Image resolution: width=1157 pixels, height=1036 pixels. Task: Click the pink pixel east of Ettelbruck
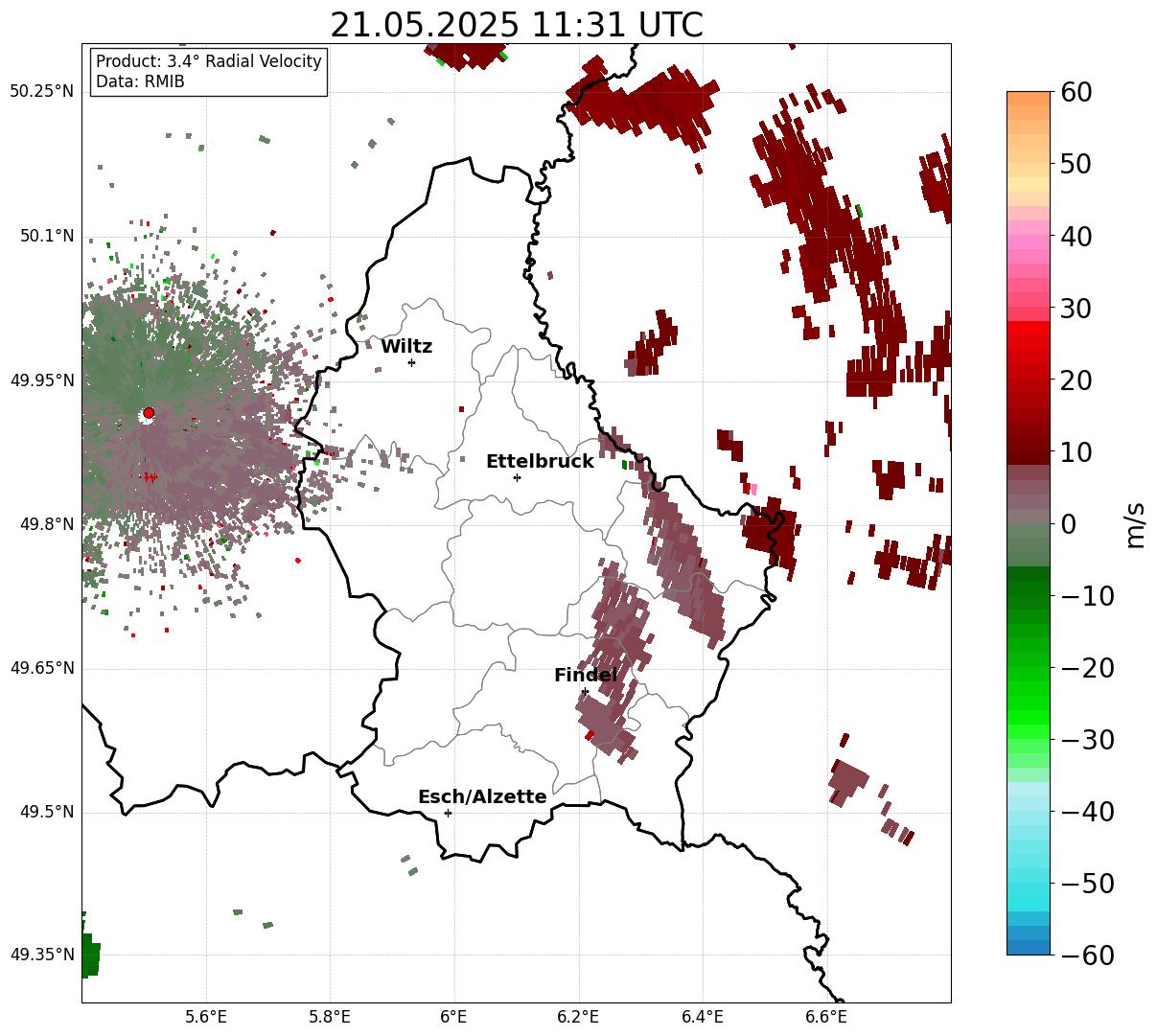pos(752,489)
